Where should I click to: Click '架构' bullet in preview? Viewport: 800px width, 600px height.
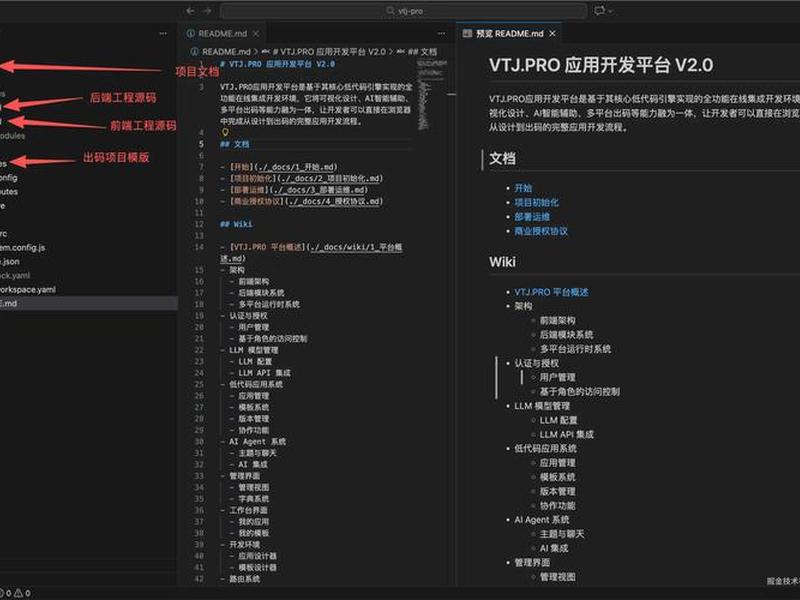coord(523,306)
